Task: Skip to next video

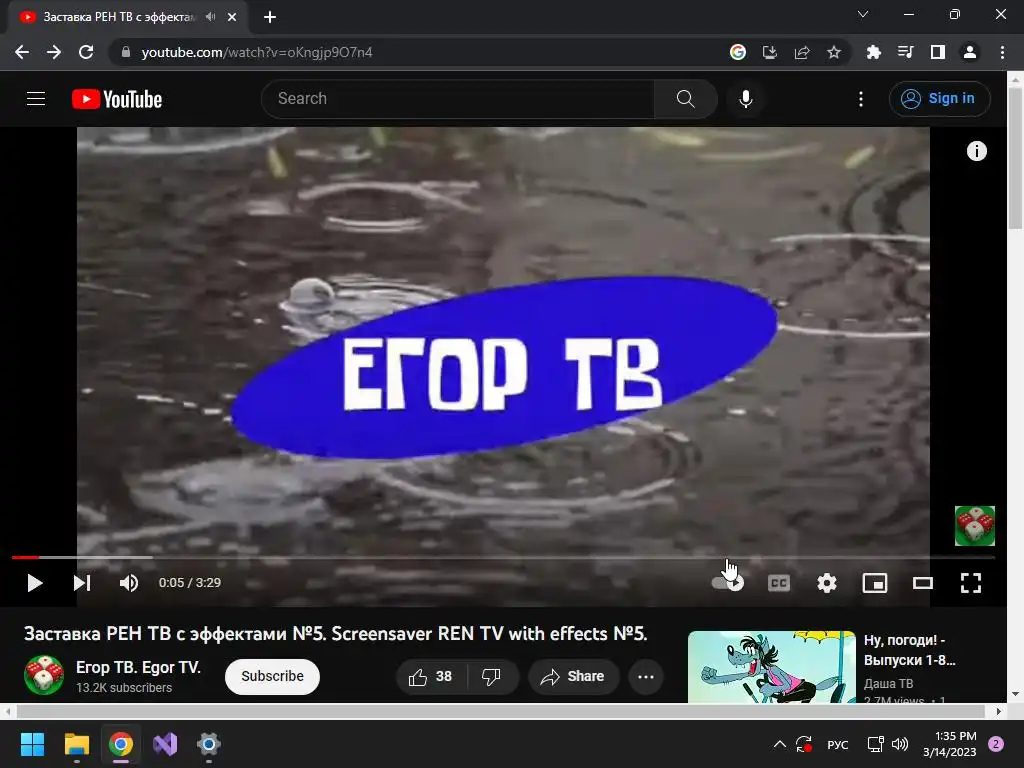Action: pyautogui.click(x=82, y=583)
